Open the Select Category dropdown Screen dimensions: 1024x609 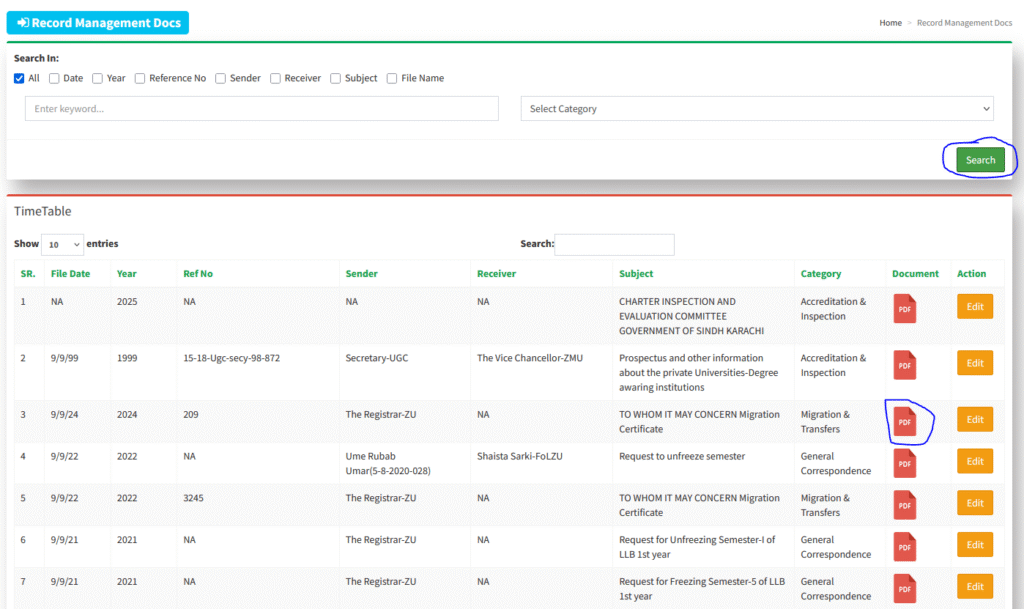tap(757, 109)
